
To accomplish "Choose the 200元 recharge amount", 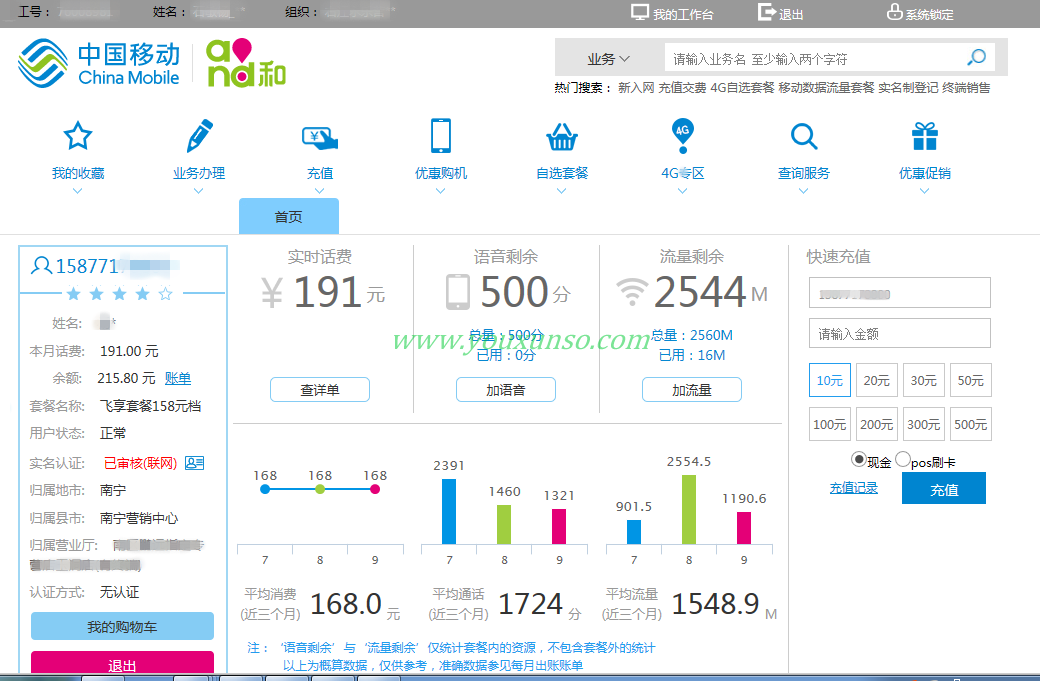I will [877, 424].
